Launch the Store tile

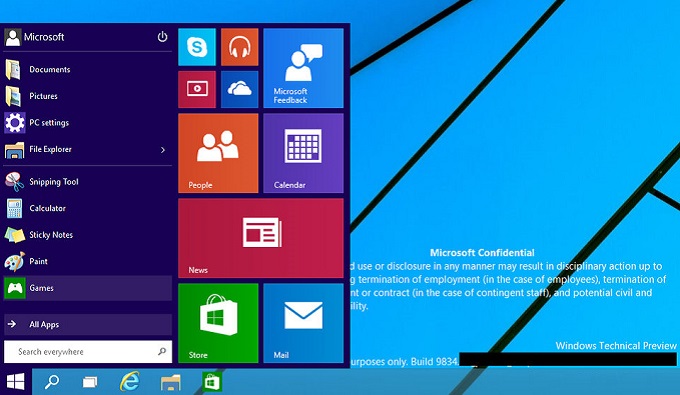218,323
